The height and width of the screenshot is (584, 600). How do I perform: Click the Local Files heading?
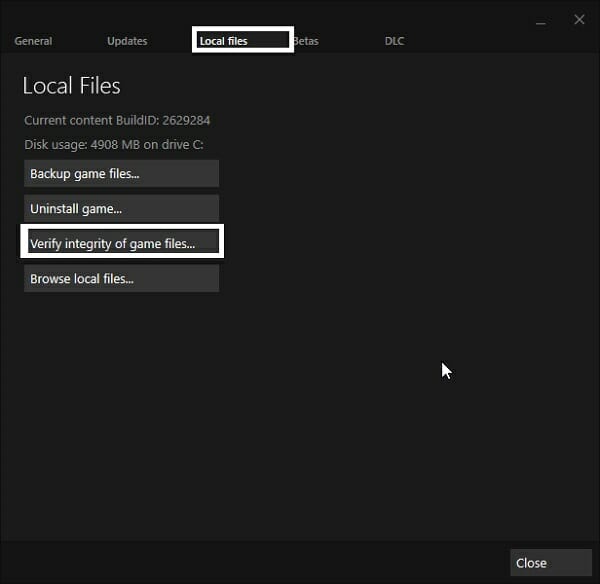click(x=72, y=86)
